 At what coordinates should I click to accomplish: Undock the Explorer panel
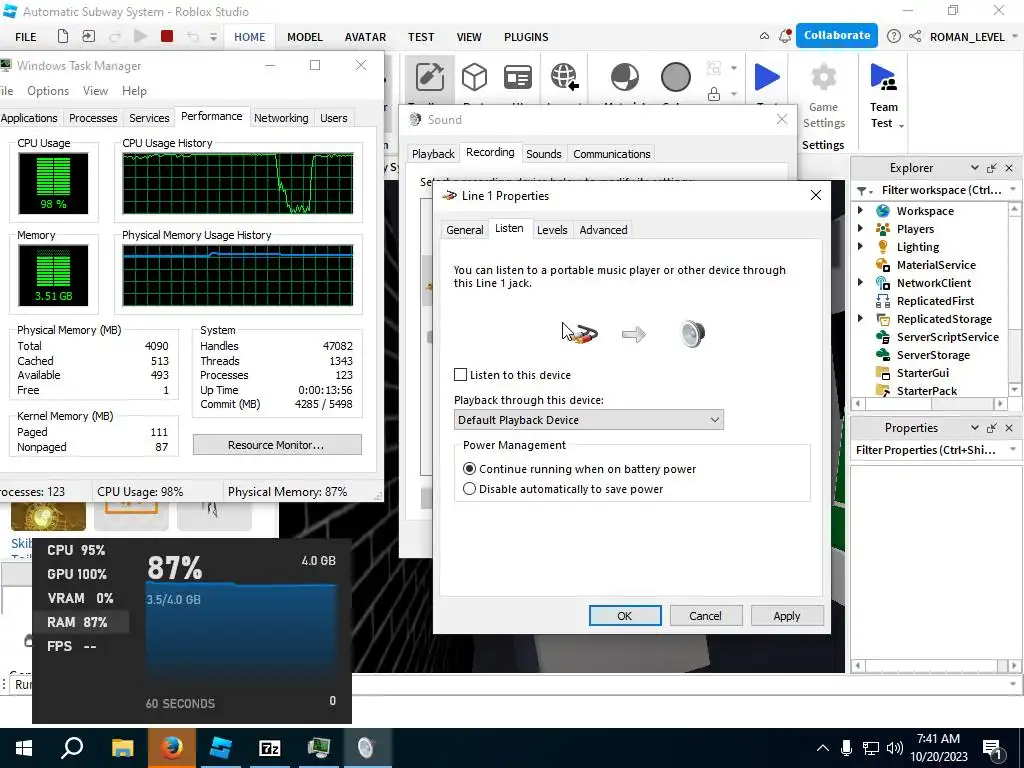point(991,168)
